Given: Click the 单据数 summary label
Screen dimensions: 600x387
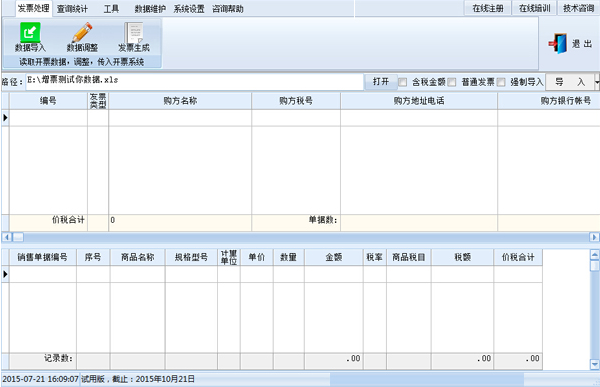Looking at the screenshot, I should point(323,220).
